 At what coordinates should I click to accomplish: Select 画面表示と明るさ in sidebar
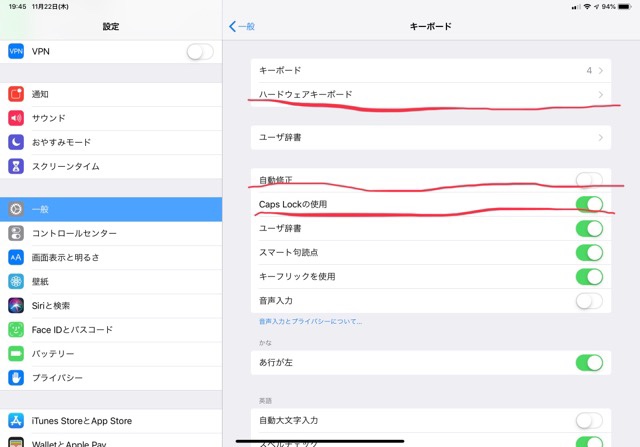(x=111, y=258)
